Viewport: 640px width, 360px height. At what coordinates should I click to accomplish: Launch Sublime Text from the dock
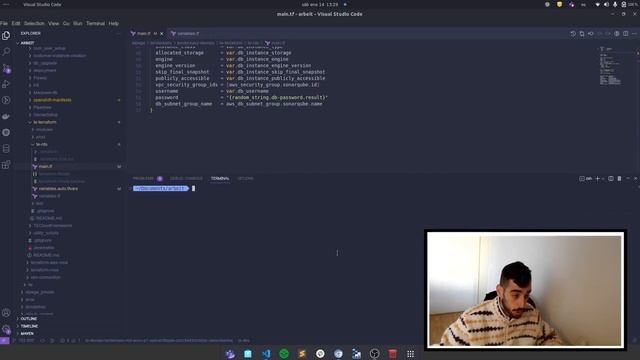[302, 353]
